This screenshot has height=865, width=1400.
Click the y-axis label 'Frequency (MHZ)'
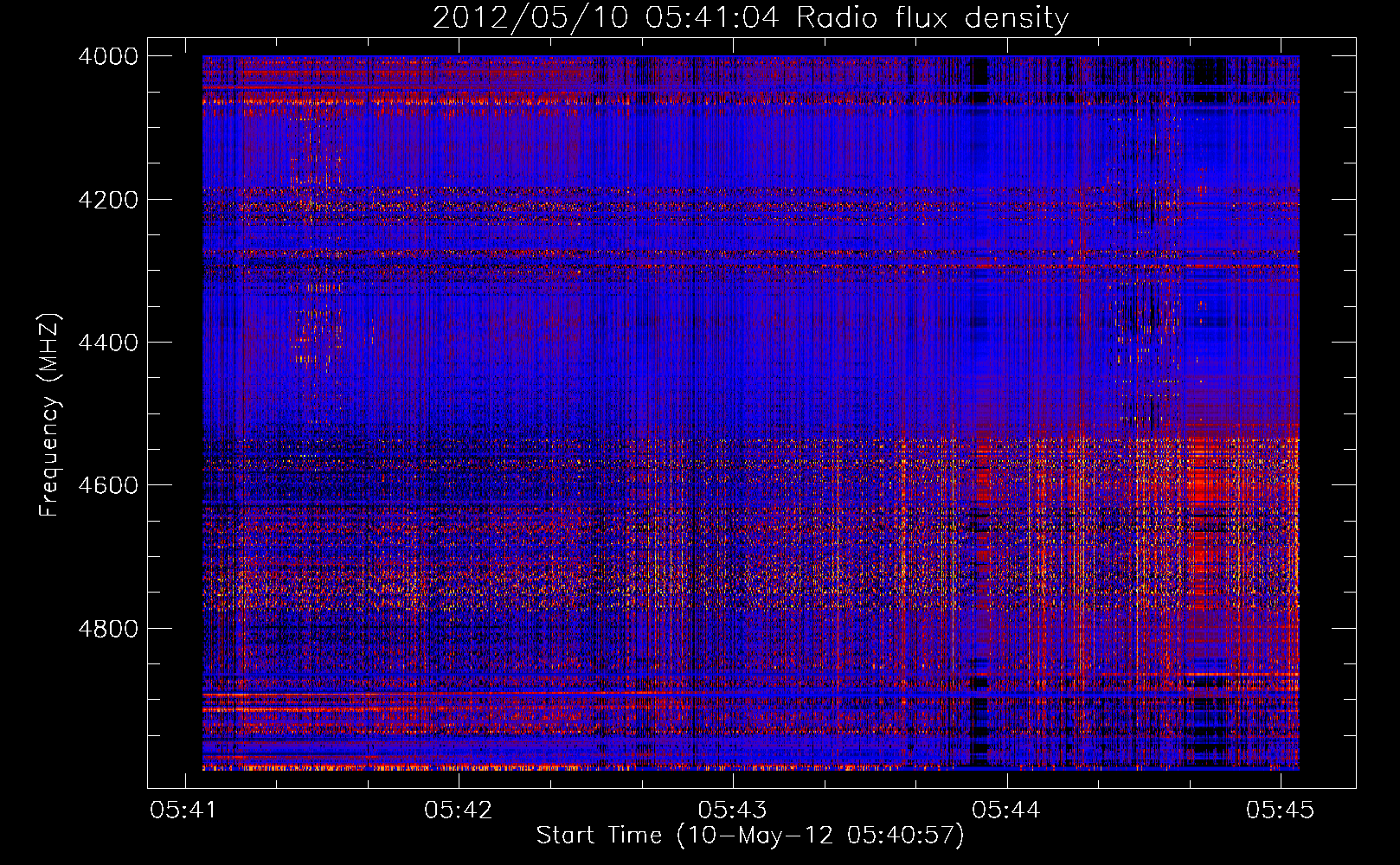tap(50, 415)
